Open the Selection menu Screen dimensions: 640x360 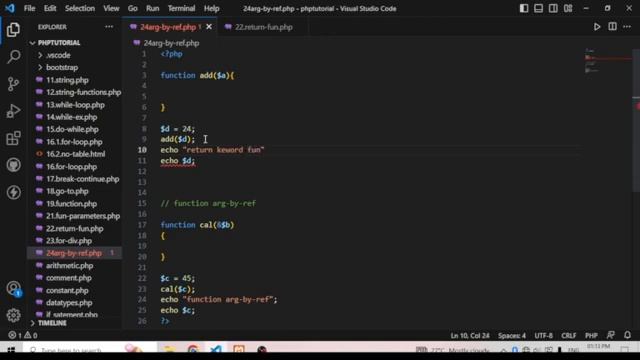[x=80, y=8]
